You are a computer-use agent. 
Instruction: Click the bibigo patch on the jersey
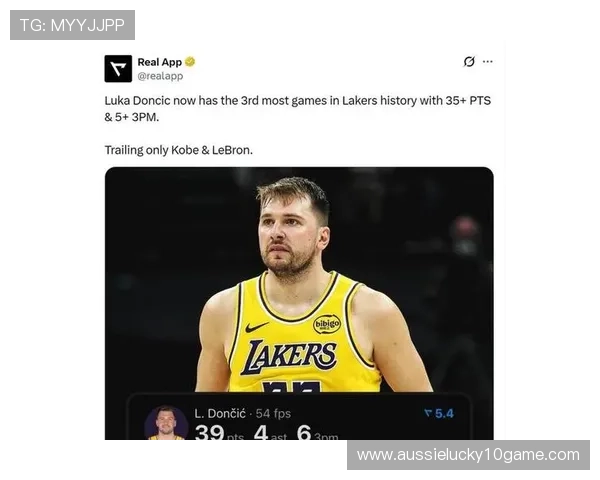tap(327, 324)
